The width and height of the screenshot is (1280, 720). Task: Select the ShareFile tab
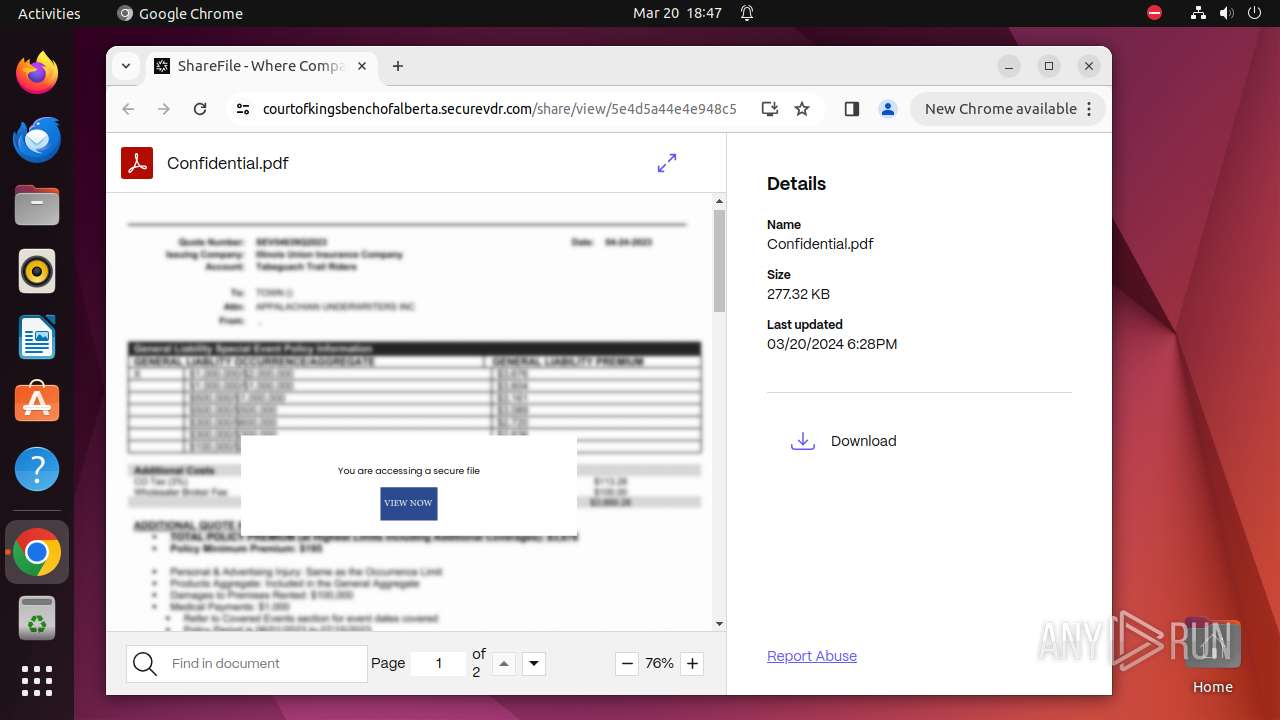pos(261,66)
